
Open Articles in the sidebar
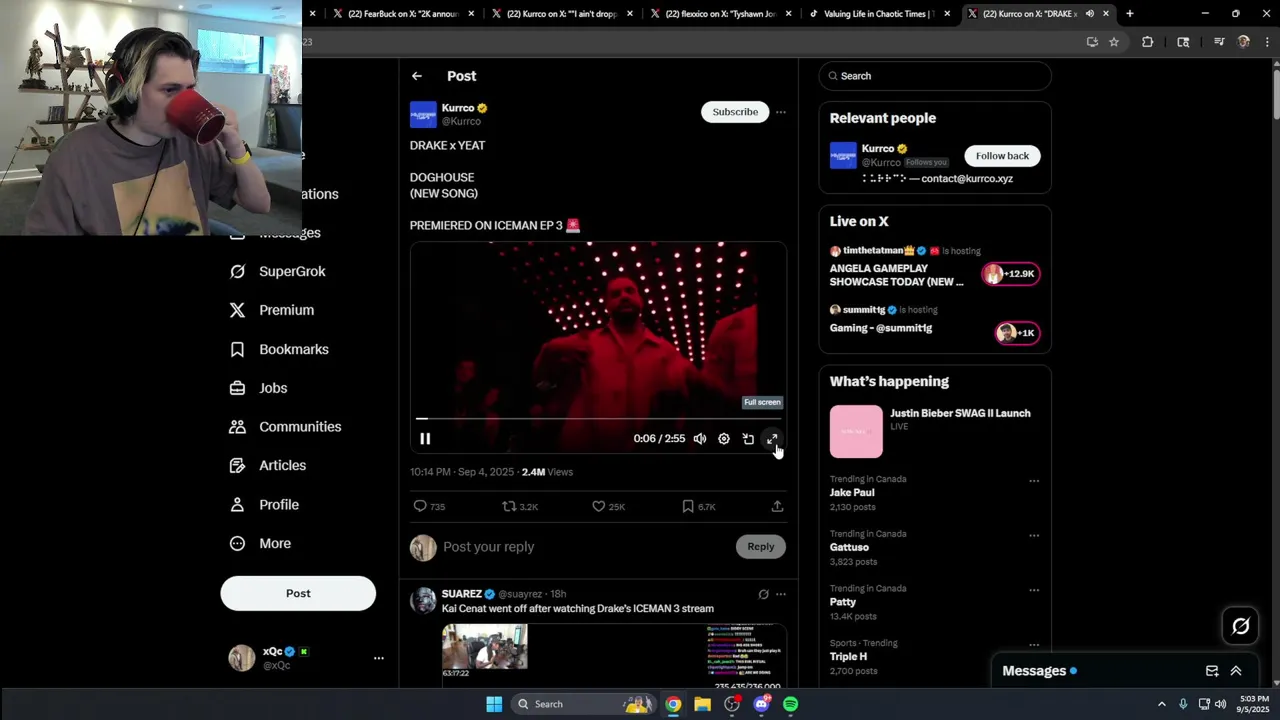[268, 466]
